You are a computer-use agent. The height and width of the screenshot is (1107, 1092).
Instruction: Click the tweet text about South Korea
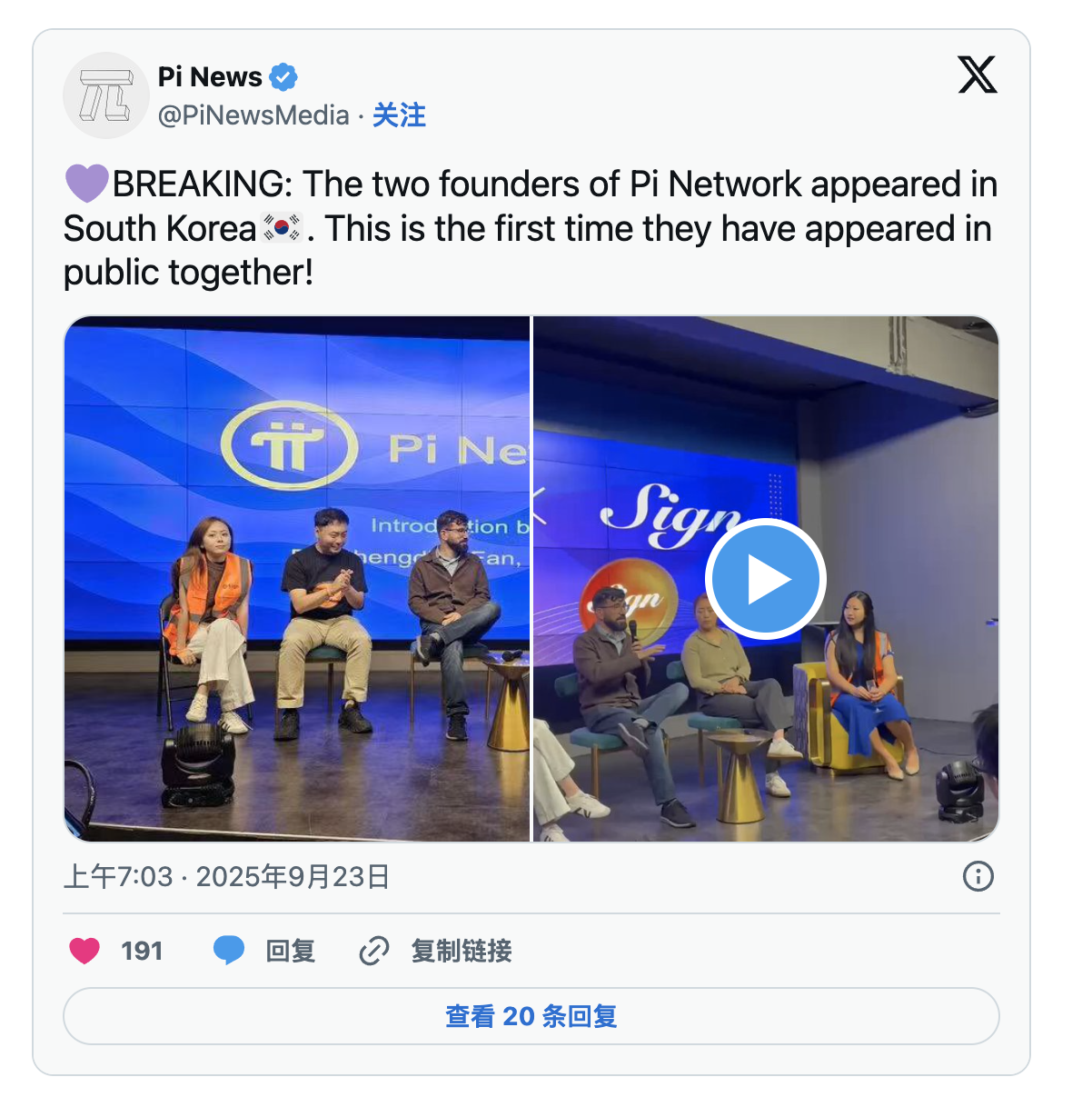(531, 228)
